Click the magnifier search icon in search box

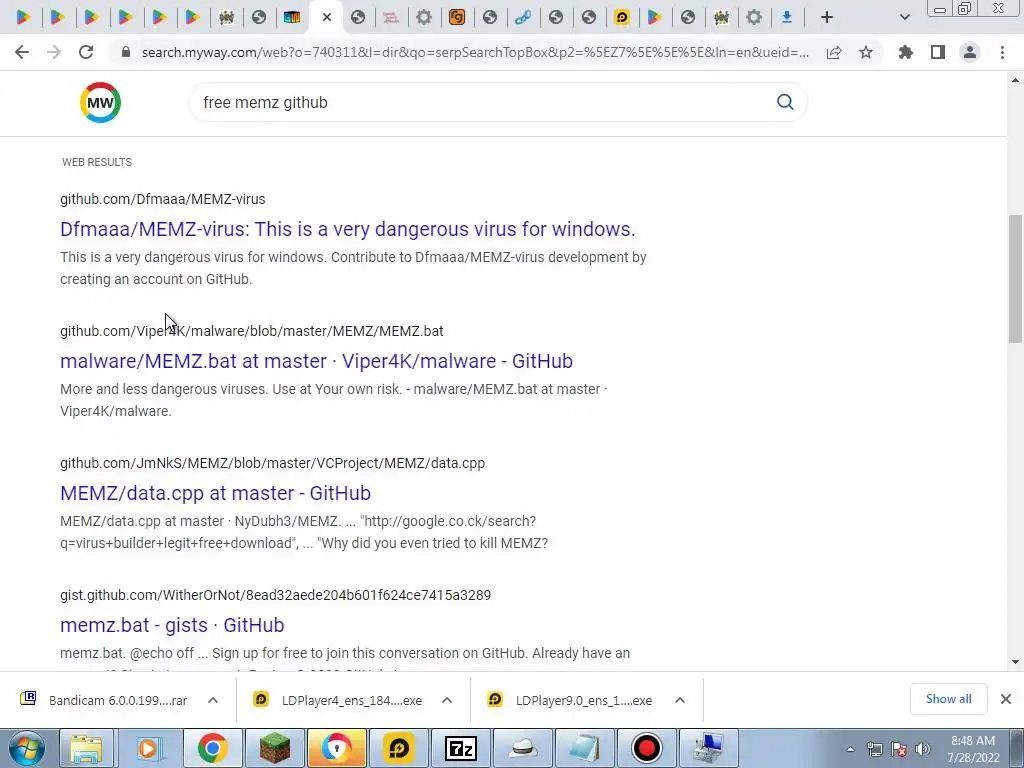tap(785, 102)
